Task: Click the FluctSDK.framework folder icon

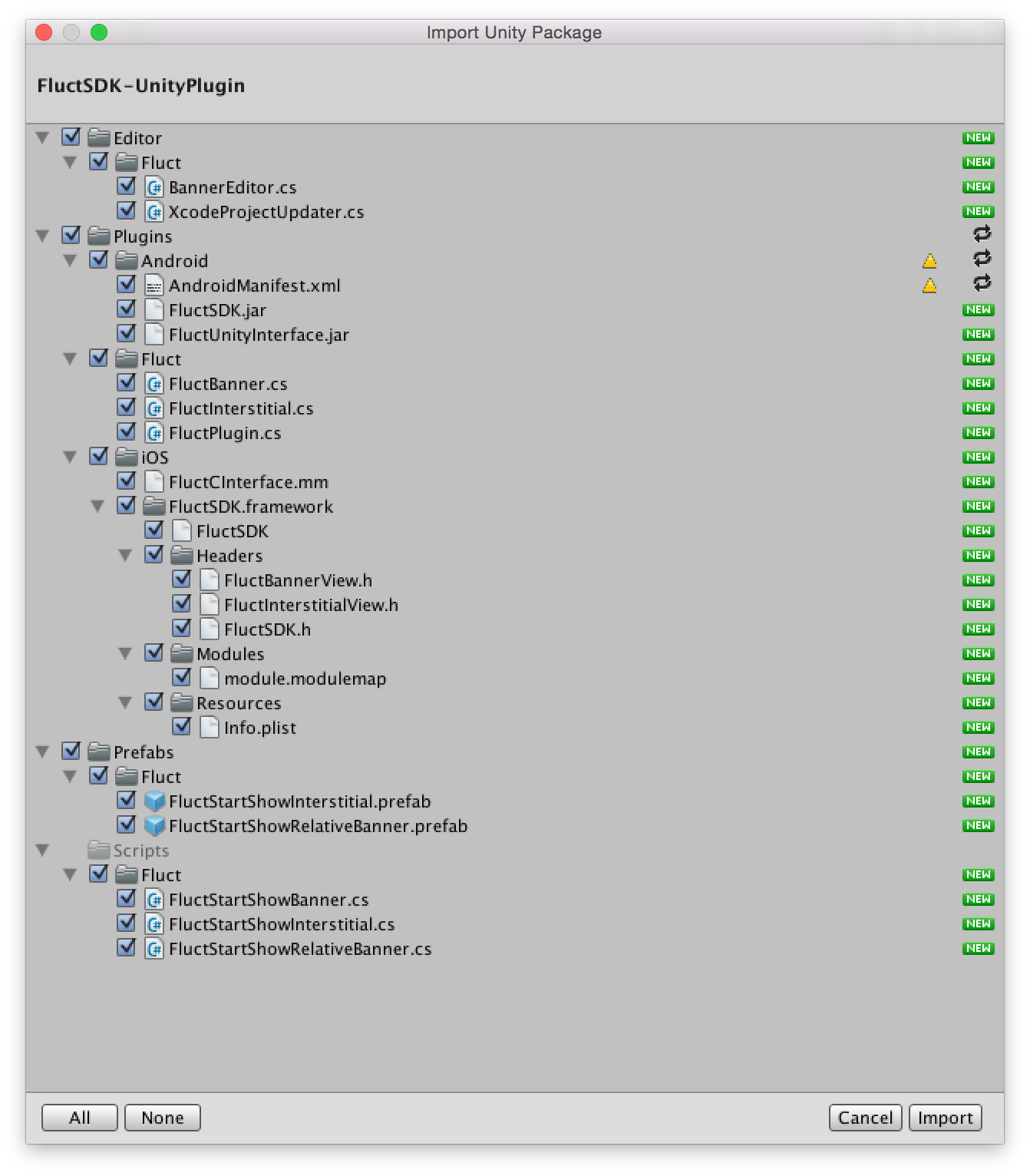Action: tap(154, 507)
